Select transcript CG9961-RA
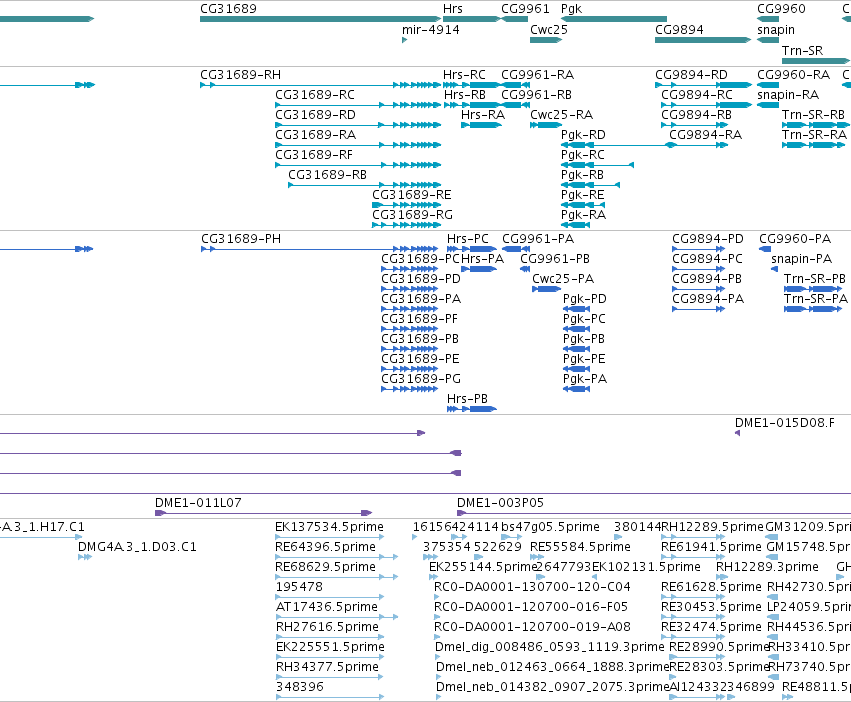The width and height of the screenshot is (851, 702). click(515, 85)
